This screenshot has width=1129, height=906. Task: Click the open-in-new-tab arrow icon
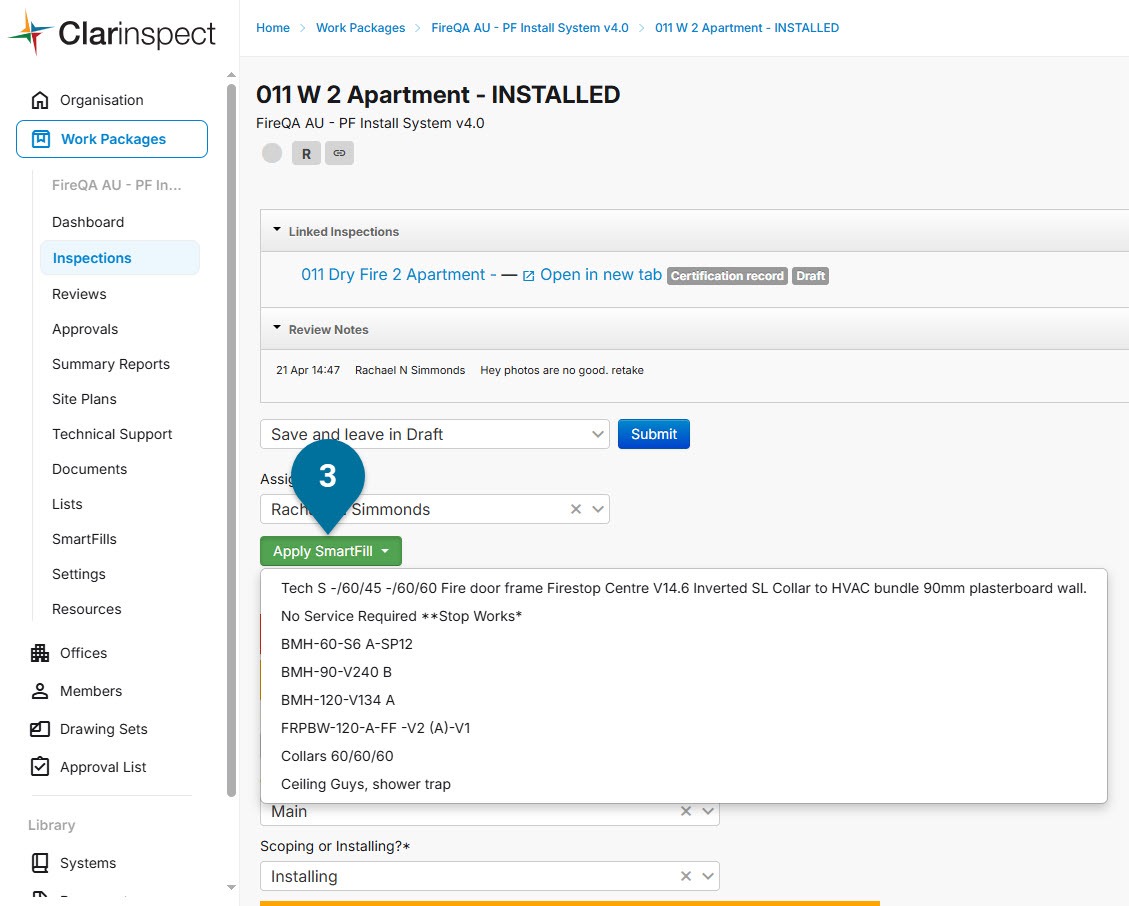tap(528, 276)
